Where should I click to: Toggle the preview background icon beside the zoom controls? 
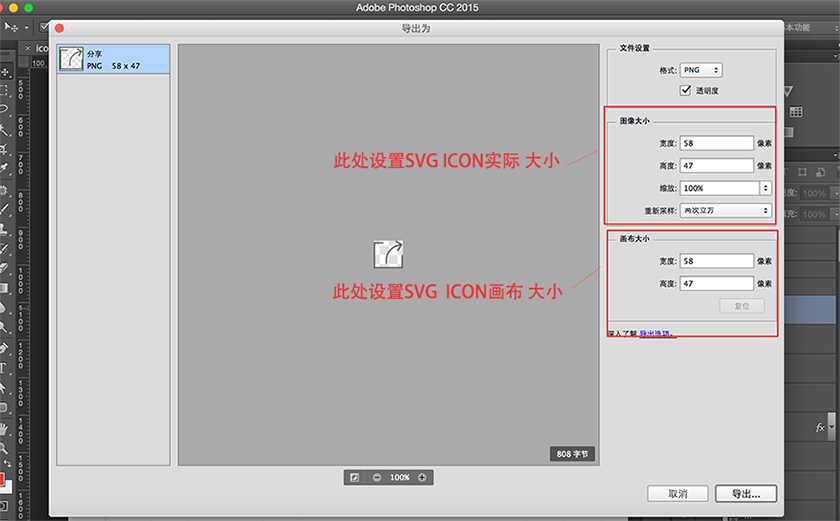(x=354, y=477)
